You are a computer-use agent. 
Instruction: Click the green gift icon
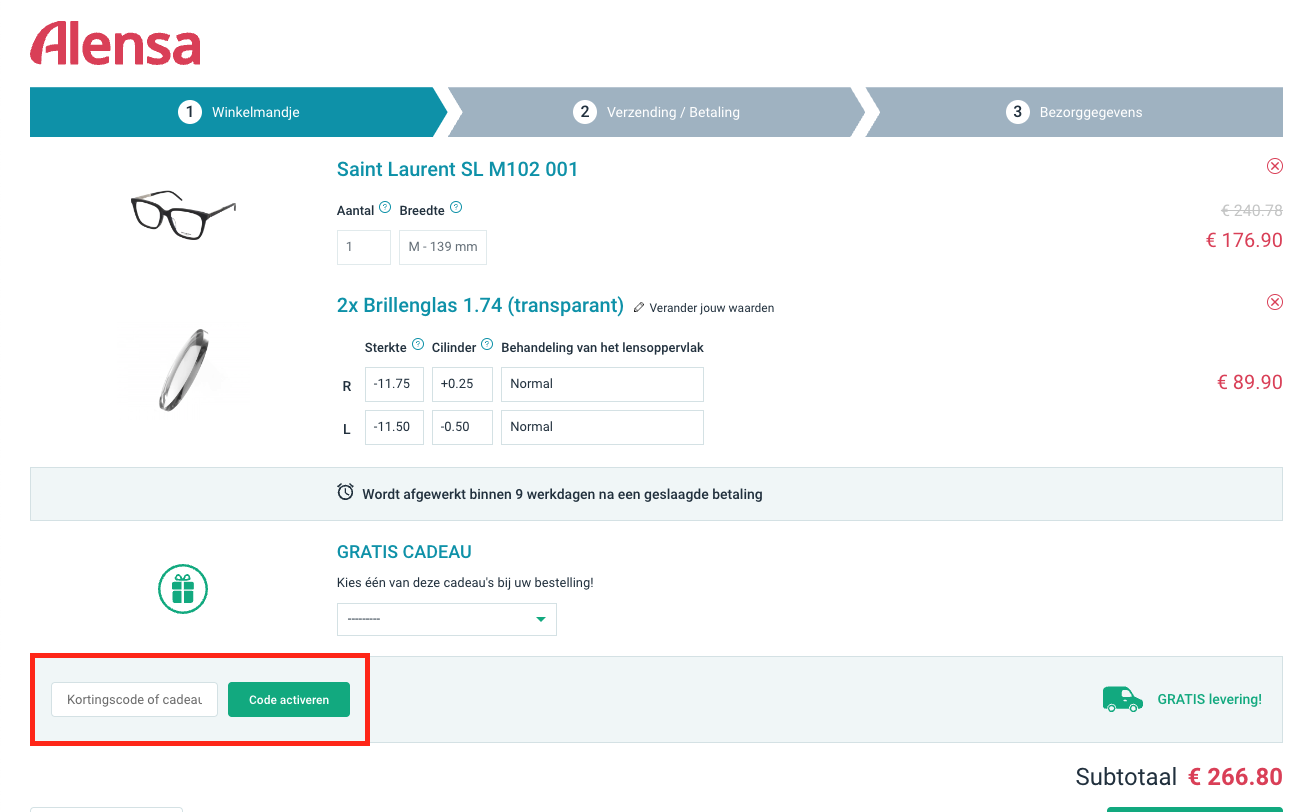coord(182,589)
